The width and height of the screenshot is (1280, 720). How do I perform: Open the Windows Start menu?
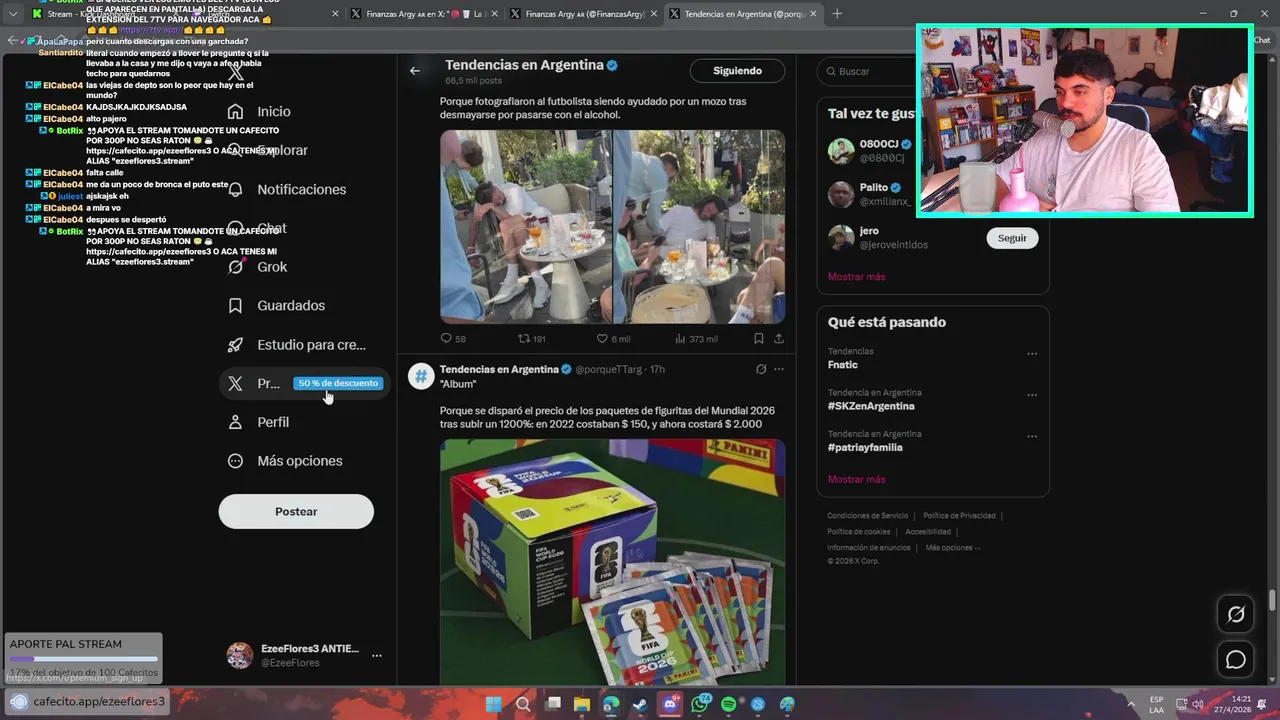493,704
